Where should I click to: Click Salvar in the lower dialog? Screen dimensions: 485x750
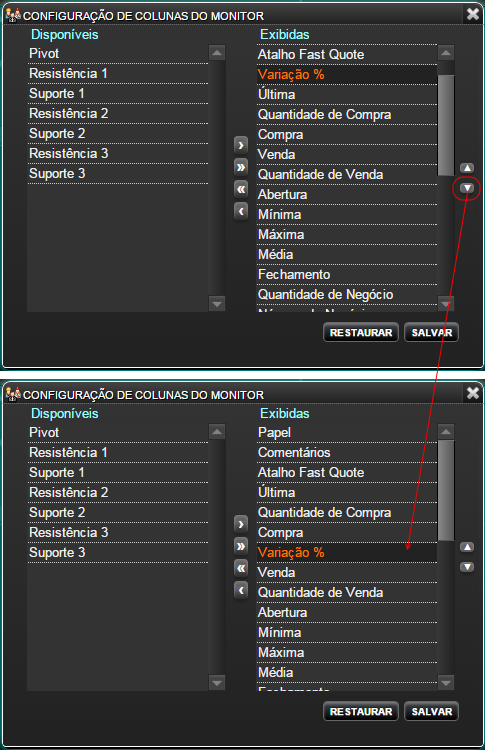click(x=431, y=711)
